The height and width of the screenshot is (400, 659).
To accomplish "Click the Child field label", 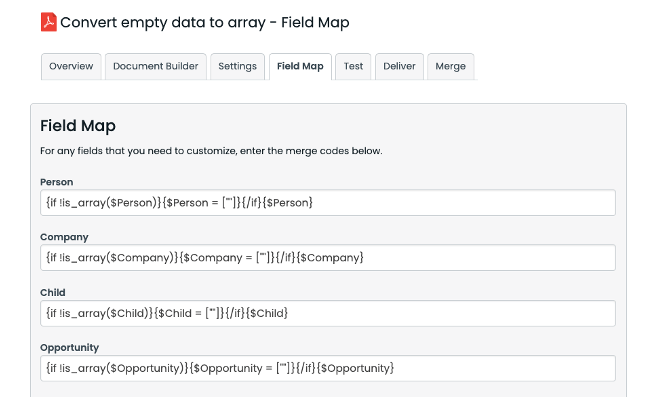I will 53,292.
